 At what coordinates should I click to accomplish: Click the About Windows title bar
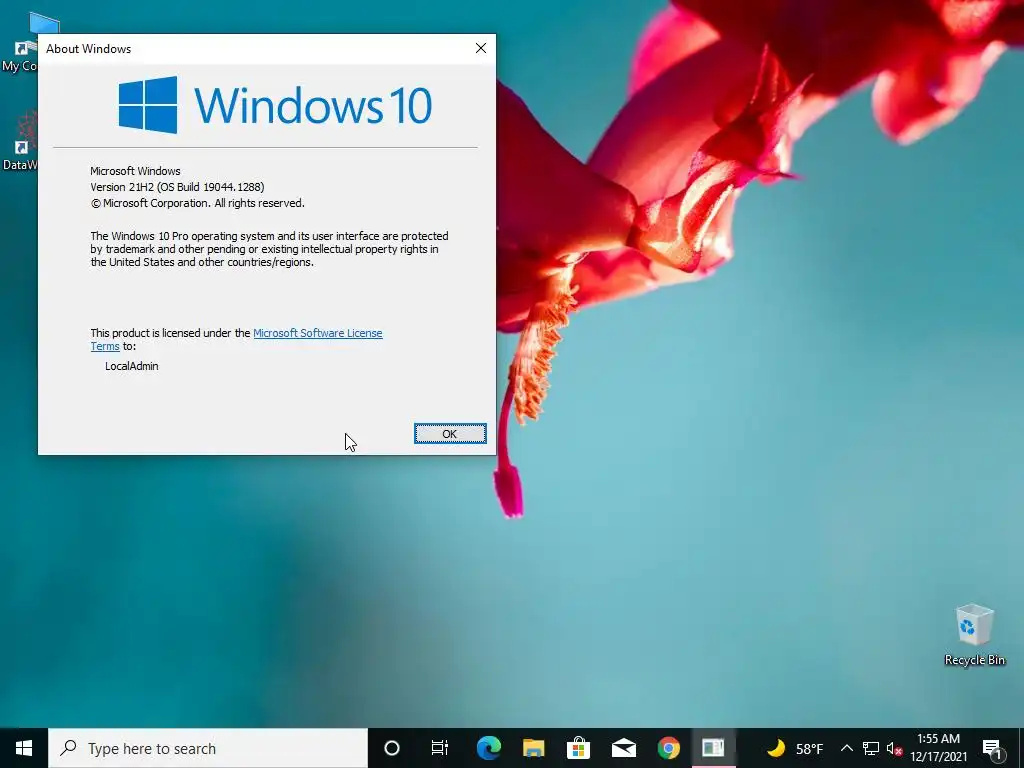coord(251,49)
